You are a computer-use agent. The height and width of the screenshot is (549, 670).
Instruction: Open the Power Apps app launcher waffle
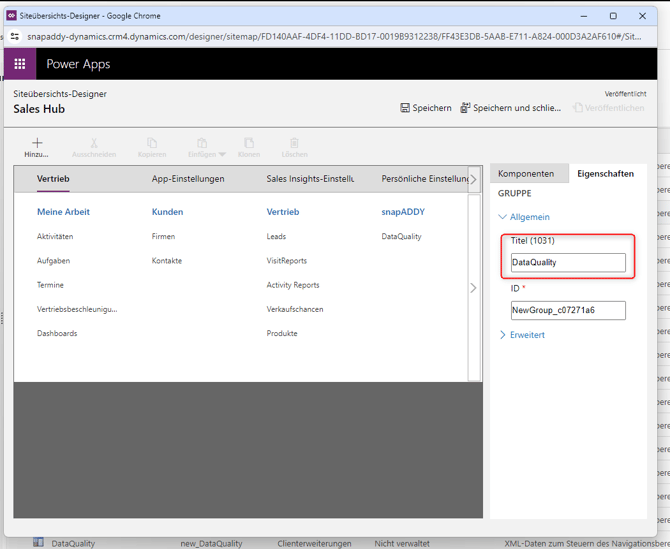coord(20,64)
